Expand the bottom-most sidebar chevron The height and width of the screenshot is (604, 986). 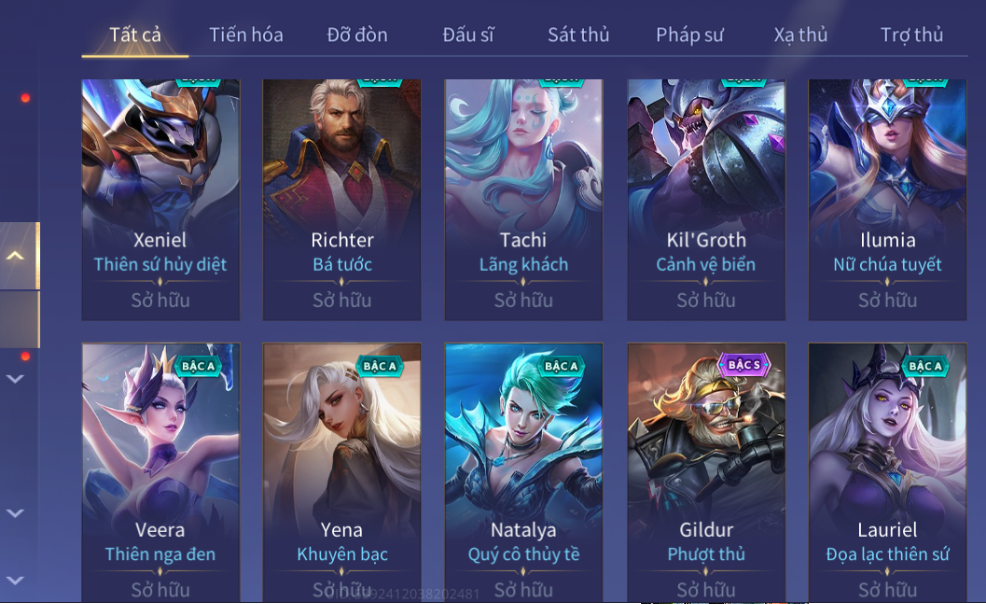coord(15,580)
